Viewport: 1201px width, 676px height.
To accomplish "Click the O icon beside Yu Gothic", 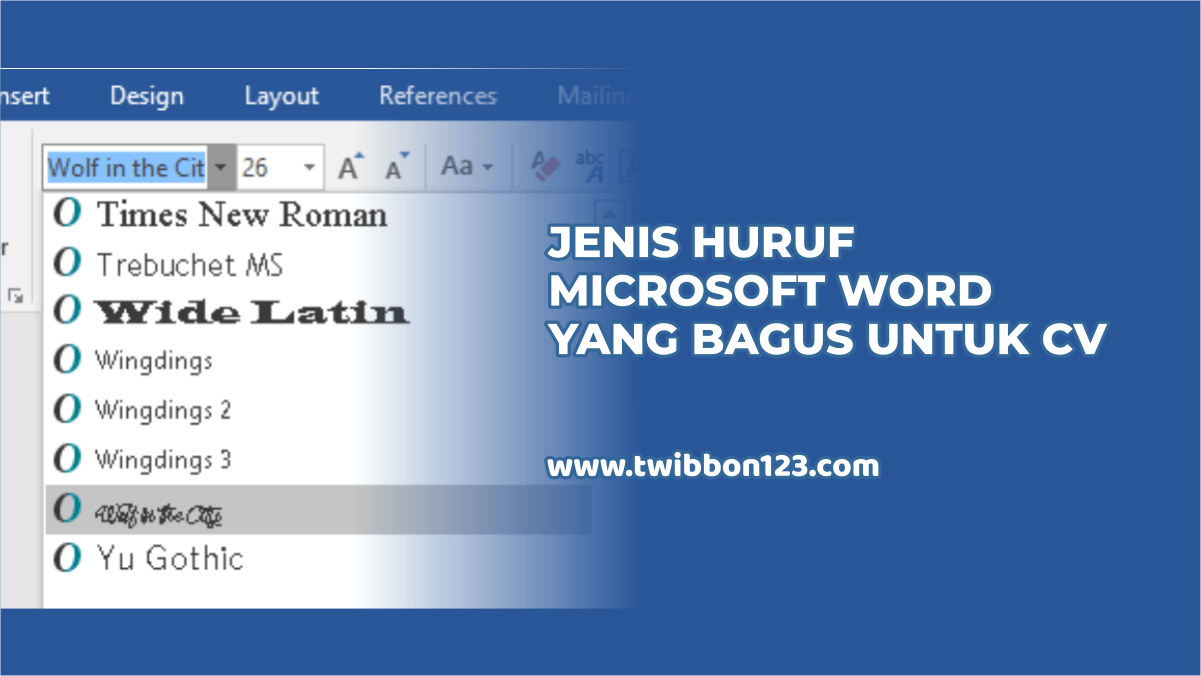I will click(x=67, y=557).
